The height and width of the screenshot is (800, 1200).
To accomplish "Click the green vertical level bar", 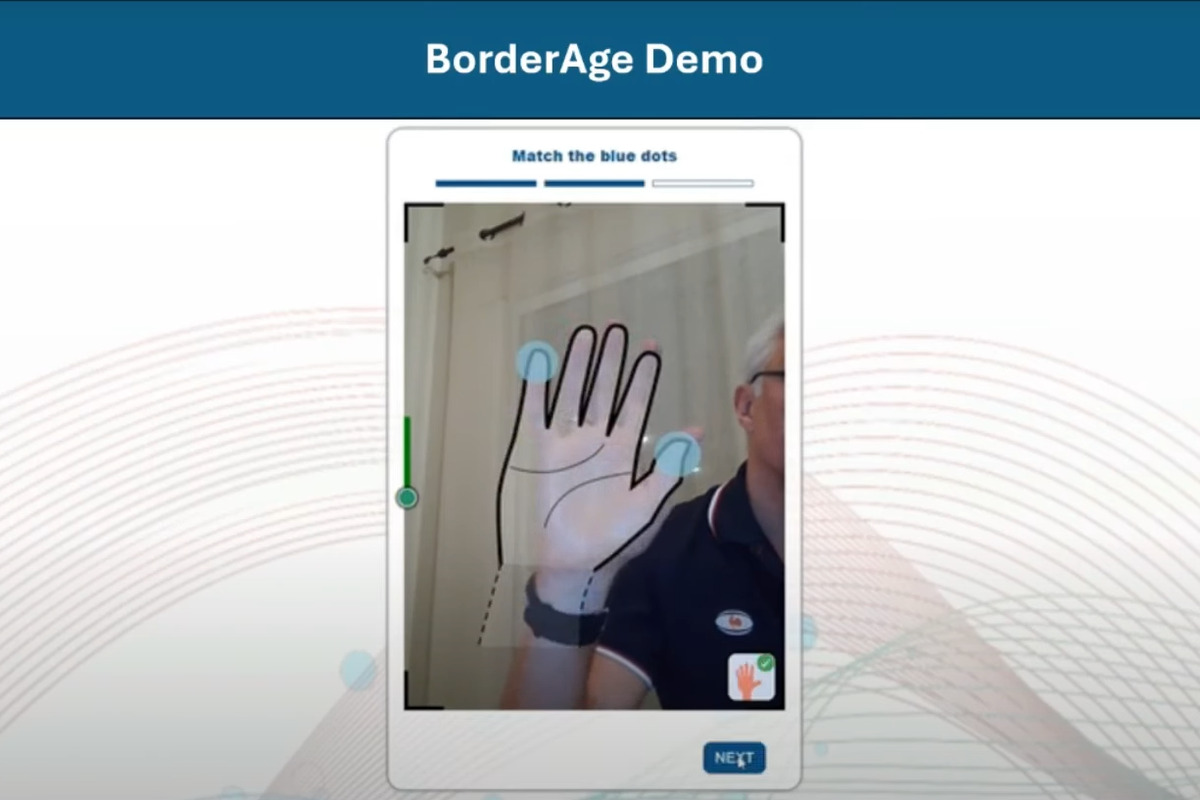I will pos(407,452).
